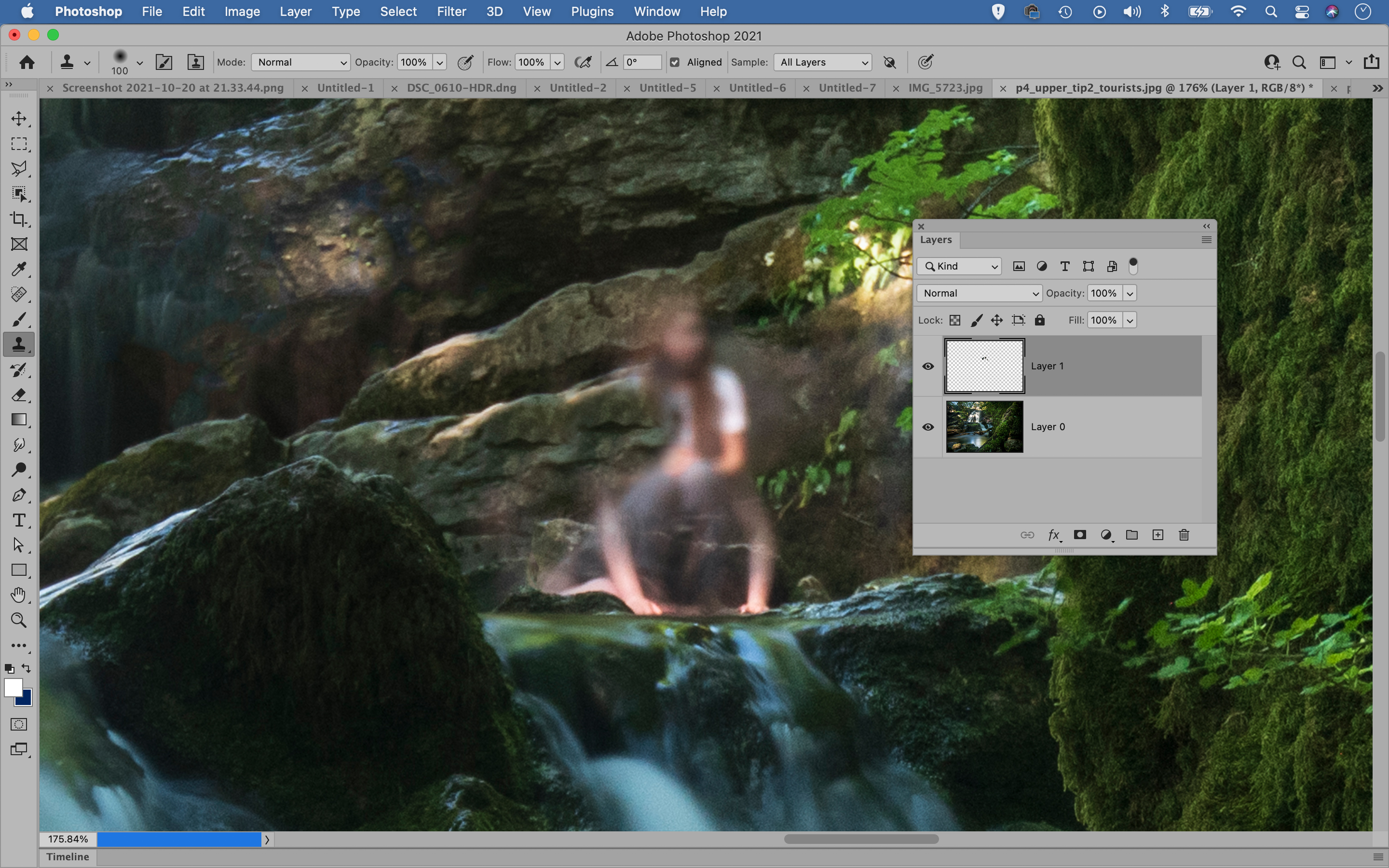
Task: Select the Zoom tool
Action: pyautogui.click(x=19, y=621)
